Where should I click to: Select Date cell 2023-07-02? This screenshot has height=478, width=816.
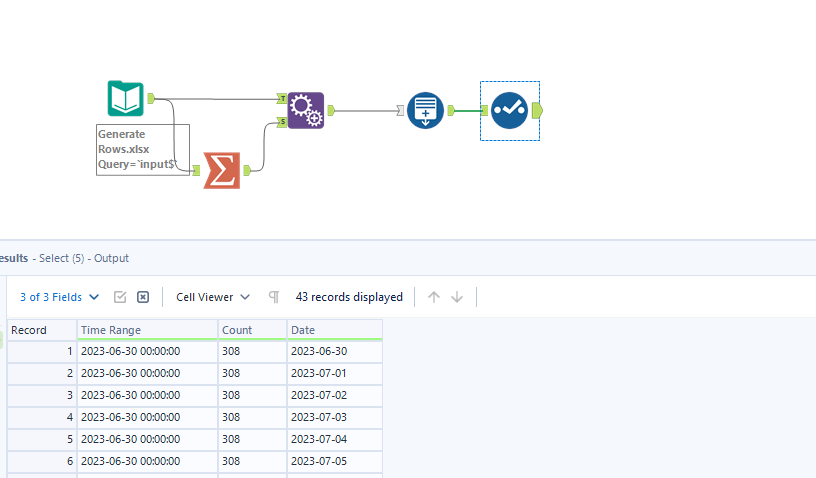[x=335, y=395]
